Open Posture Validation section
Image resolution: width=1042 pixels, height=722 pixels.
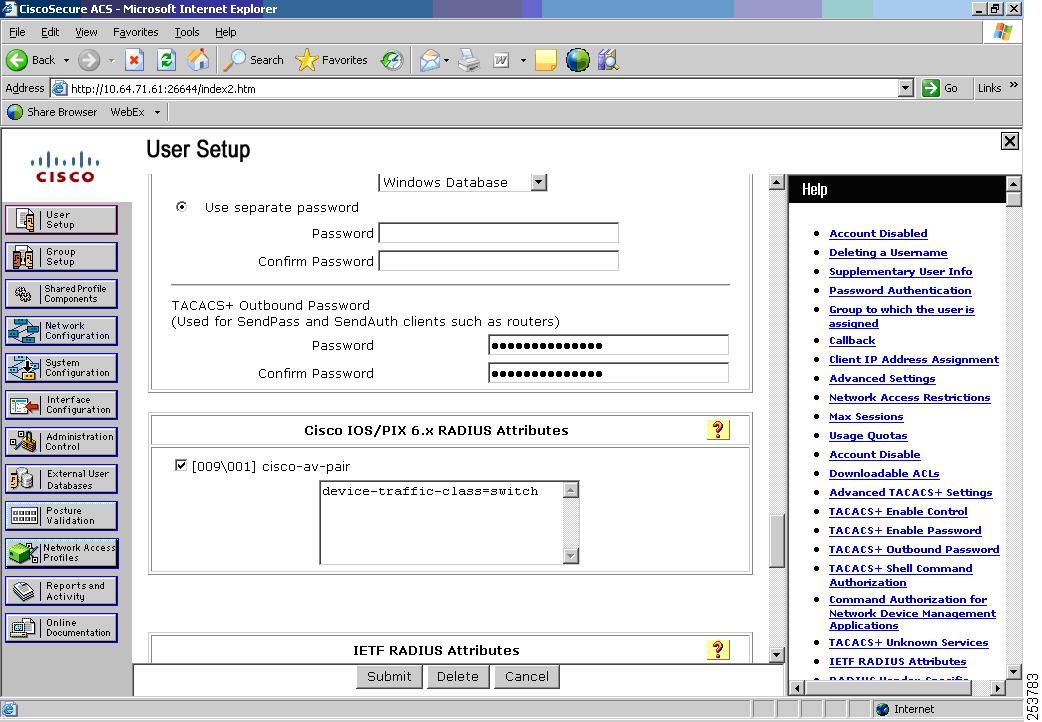coord(61,516)
